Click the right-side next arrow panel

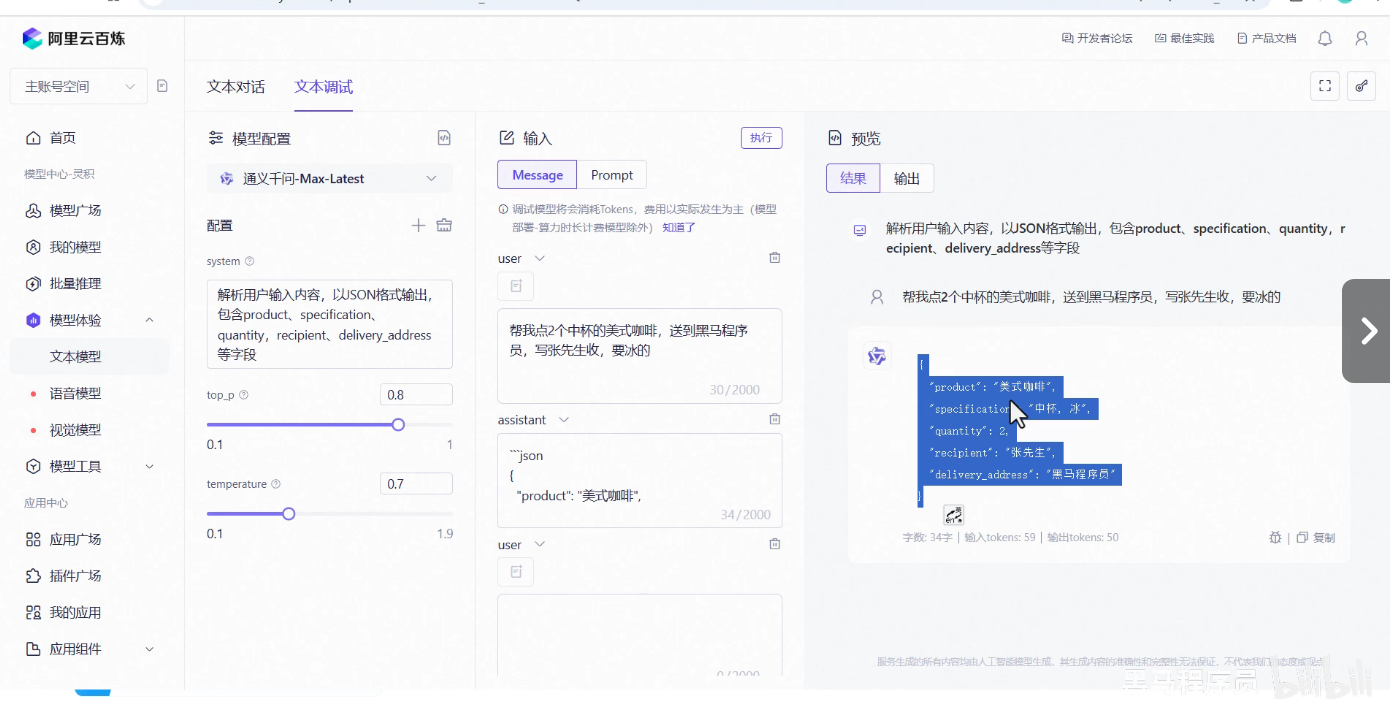pyautogui.click(x=1366, y=331)
